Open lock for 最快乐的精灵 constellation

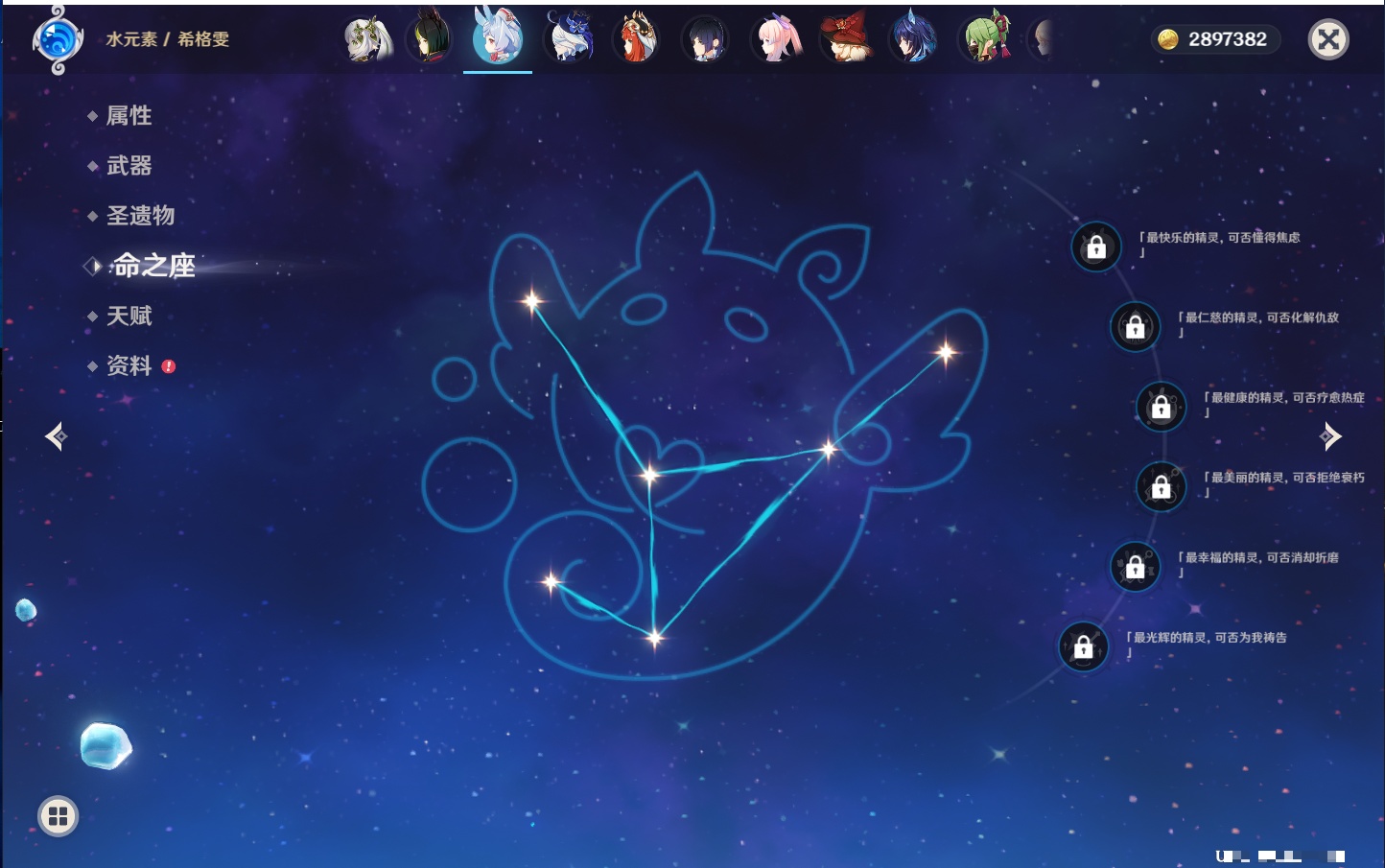tap(1096, 247)
